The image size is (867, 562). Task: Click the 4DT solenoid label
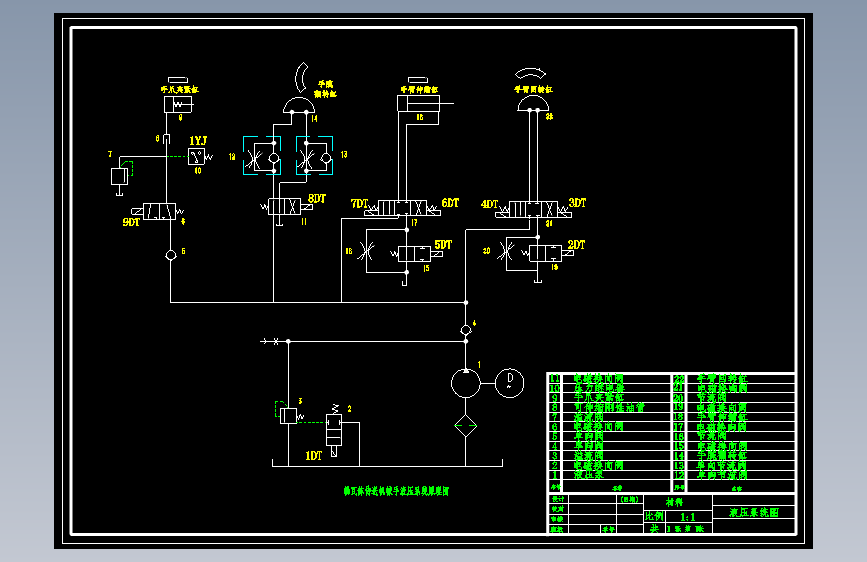tap(489, 204)
